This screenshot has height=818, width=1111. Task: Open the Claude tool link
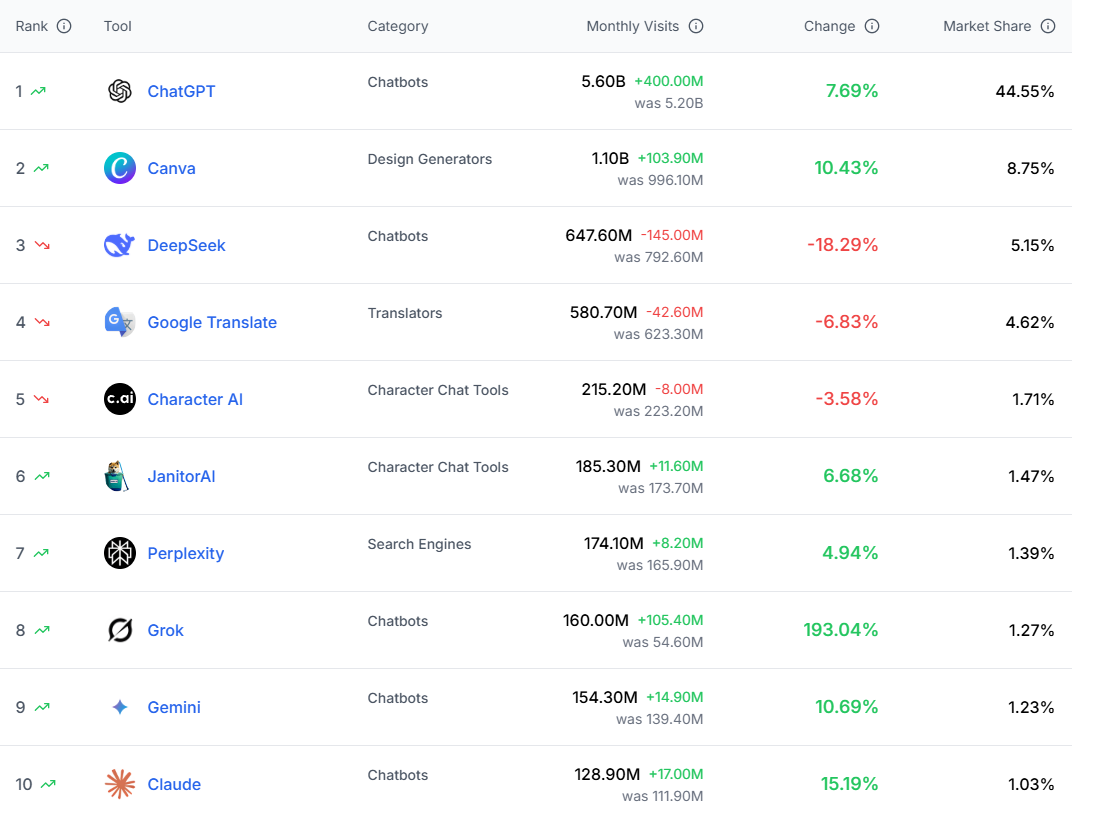click(174, 784)
